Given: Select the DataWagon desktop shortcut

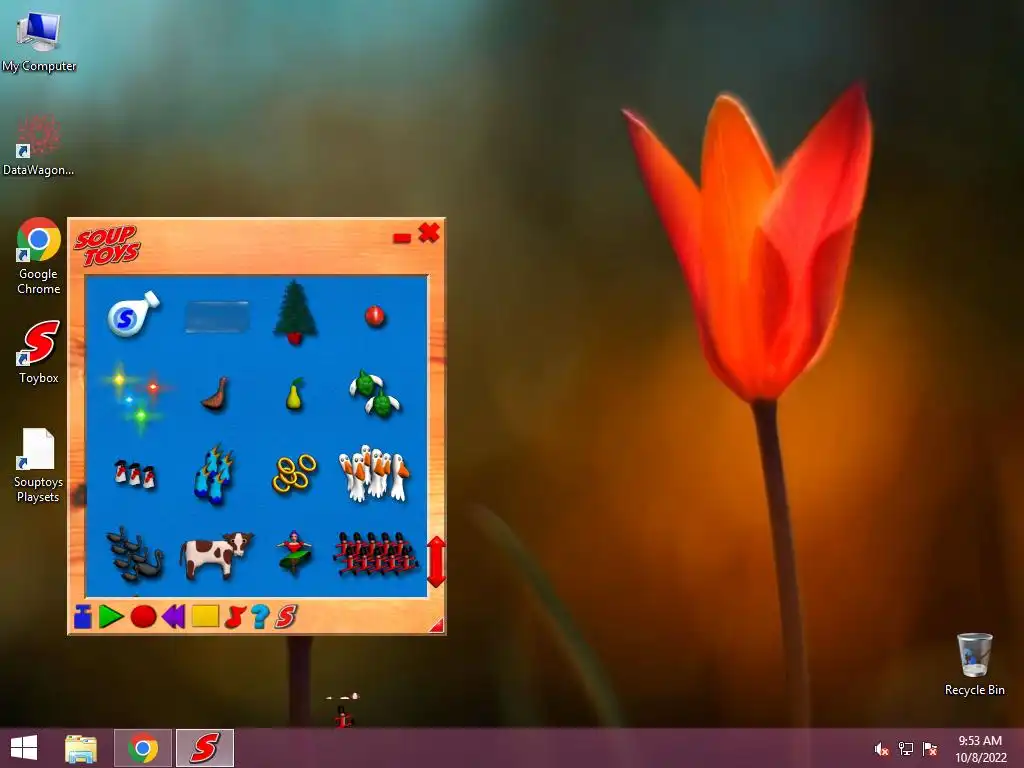Looking at the screenshot, I should tap(39, 145).
